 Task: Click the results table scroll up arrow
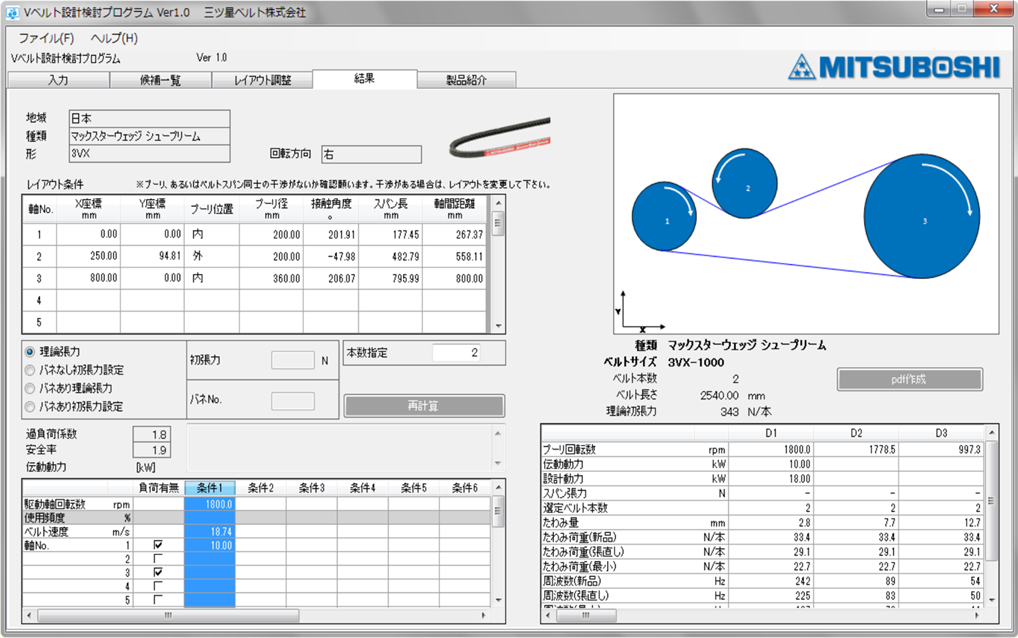991,432
